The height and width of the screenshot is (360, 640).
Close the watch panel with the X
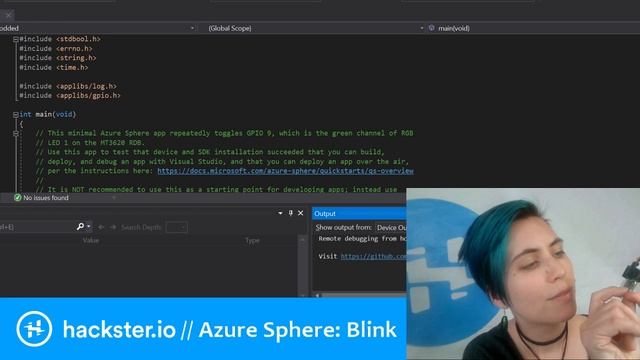[300, 213]
